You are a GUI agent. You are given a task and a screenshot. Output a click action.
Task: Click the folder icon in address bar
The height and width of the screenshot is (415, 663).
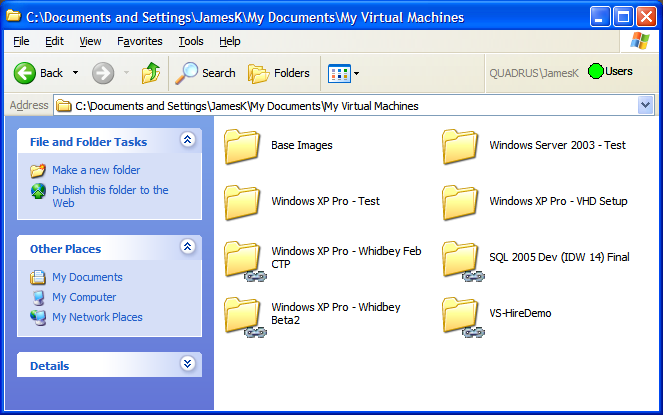coord(64,105)
